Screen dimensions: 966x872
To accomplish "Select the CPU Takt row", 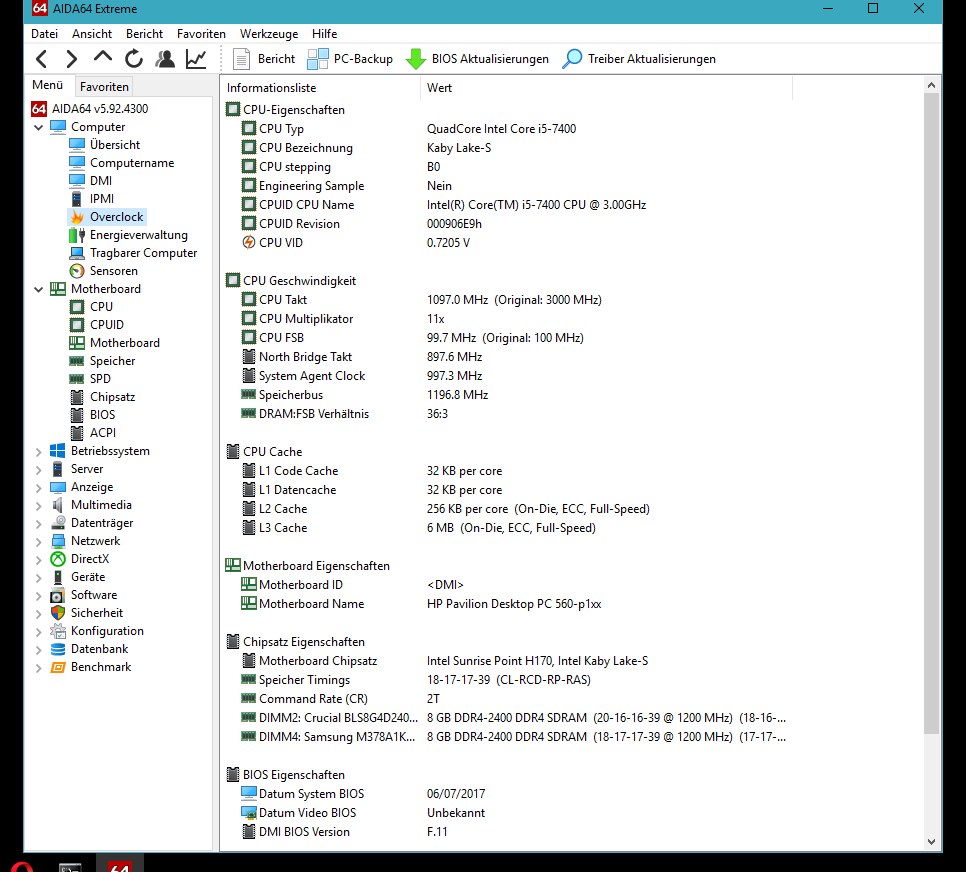I will pos(421,300).
